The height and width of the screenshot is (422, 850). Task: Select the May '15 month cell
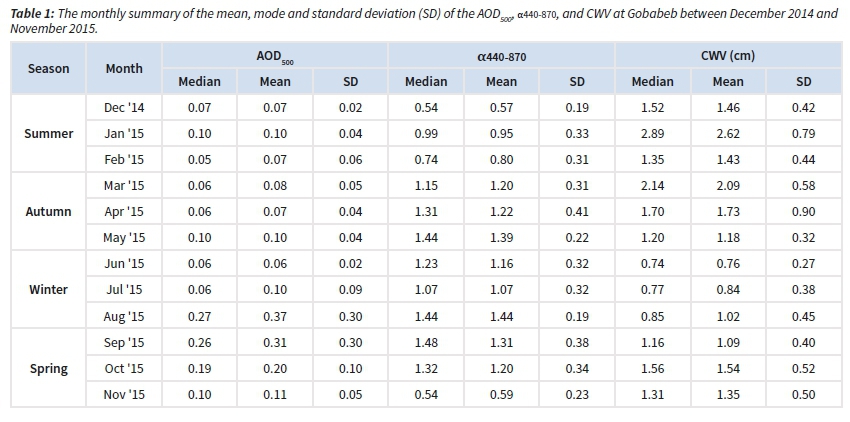click(124, 238)
